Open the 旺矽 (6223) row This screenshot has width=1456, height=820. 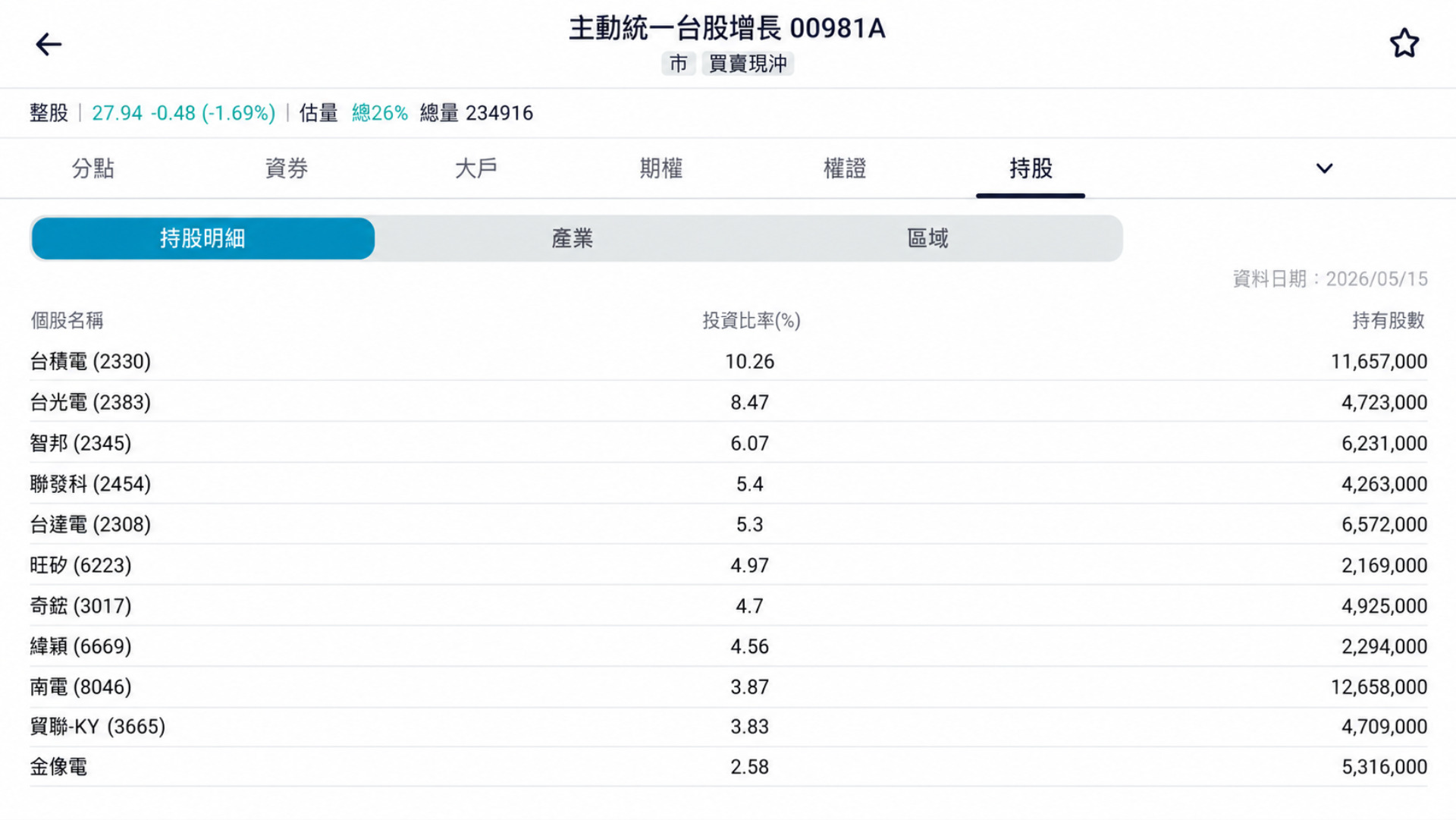[728, 565]
